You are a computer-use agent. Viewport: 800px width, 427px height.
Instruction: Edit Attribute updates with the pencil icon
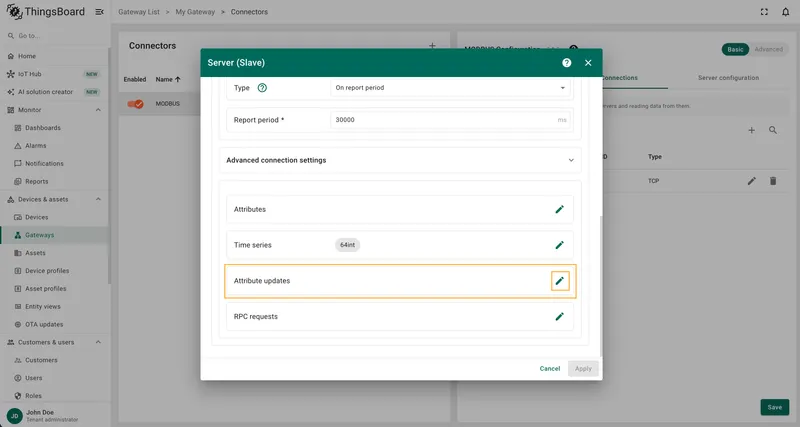point(560,281)
